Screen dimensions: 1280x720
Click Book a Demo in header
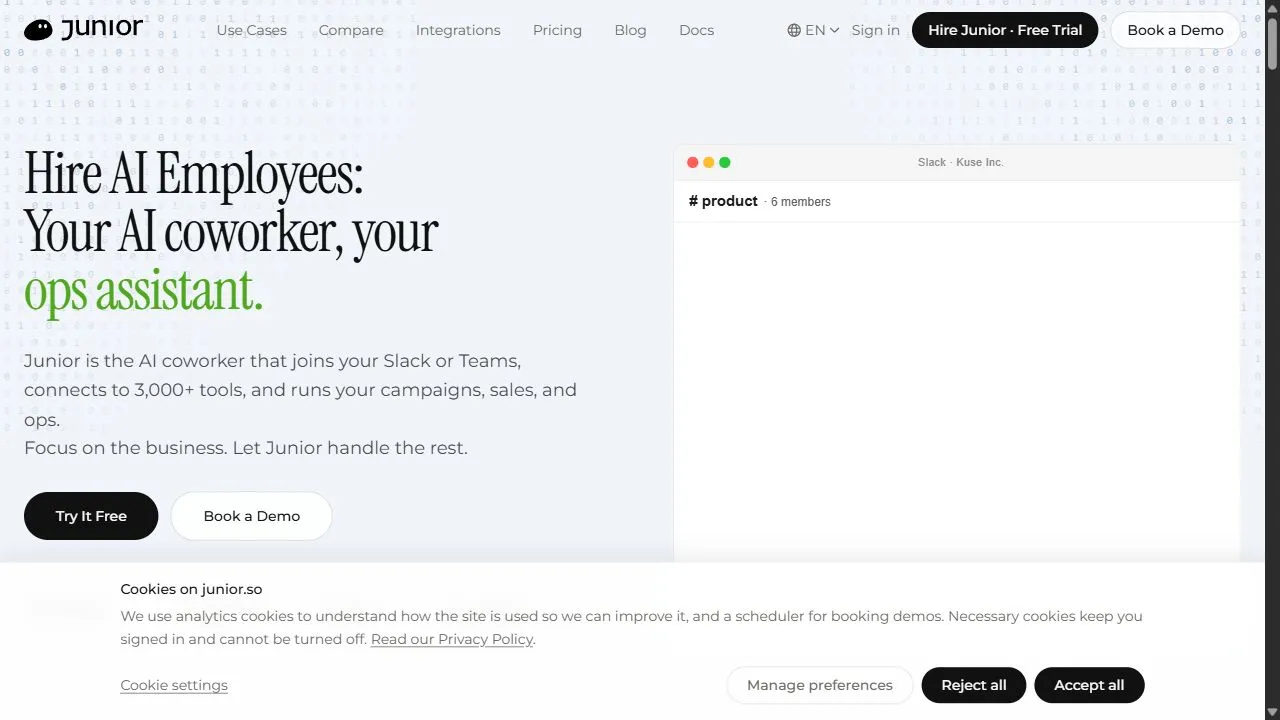pyautogui.click(x=1175, y=30)
